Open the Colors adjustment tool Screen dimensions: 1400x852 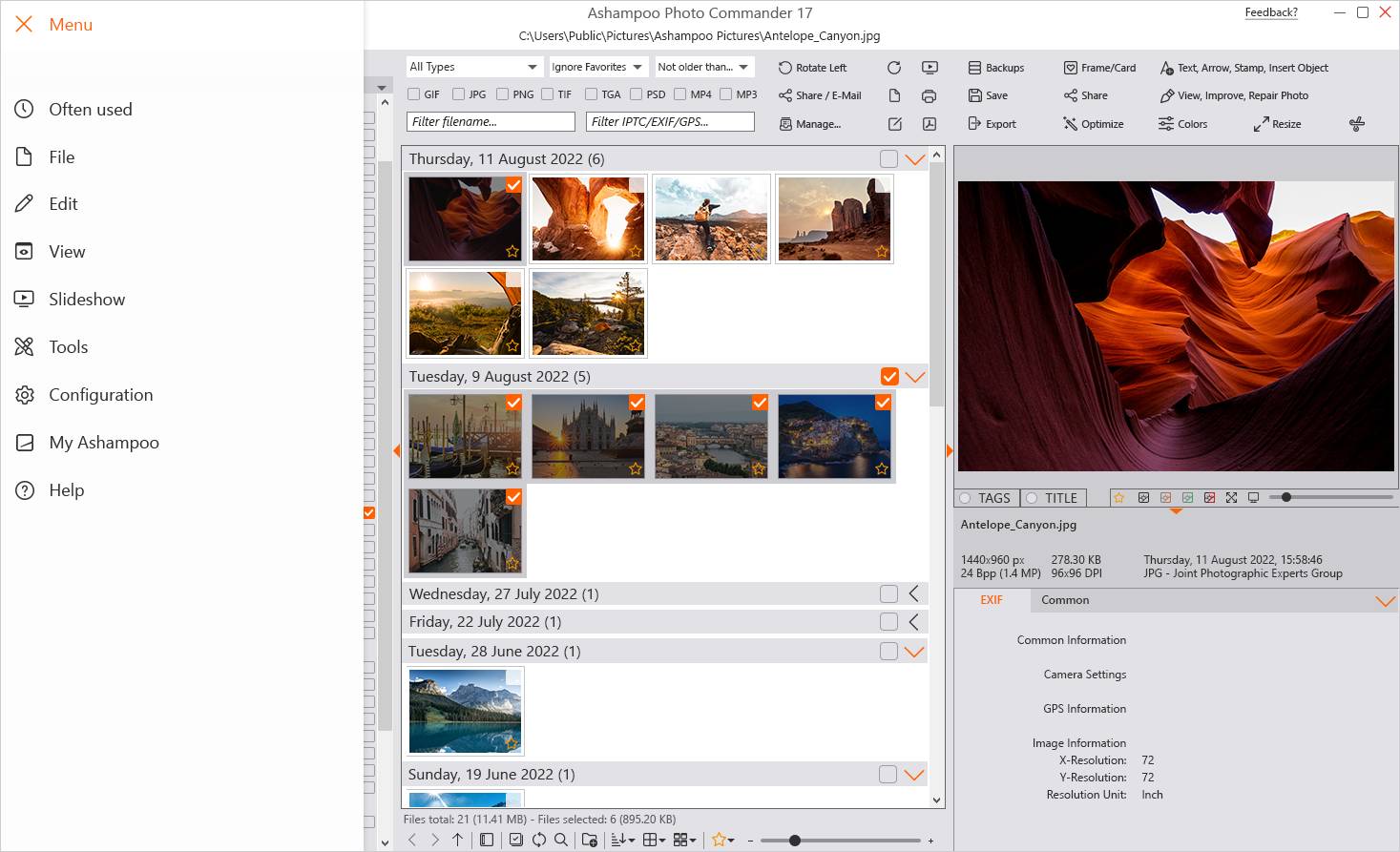point(1183,123)
